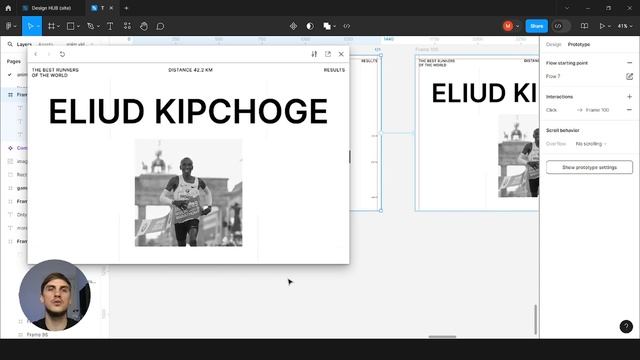Image resolution: width=640 pixels, height=360 pixels.
Task: Select the Move tool
Action: tap(30, 26)
